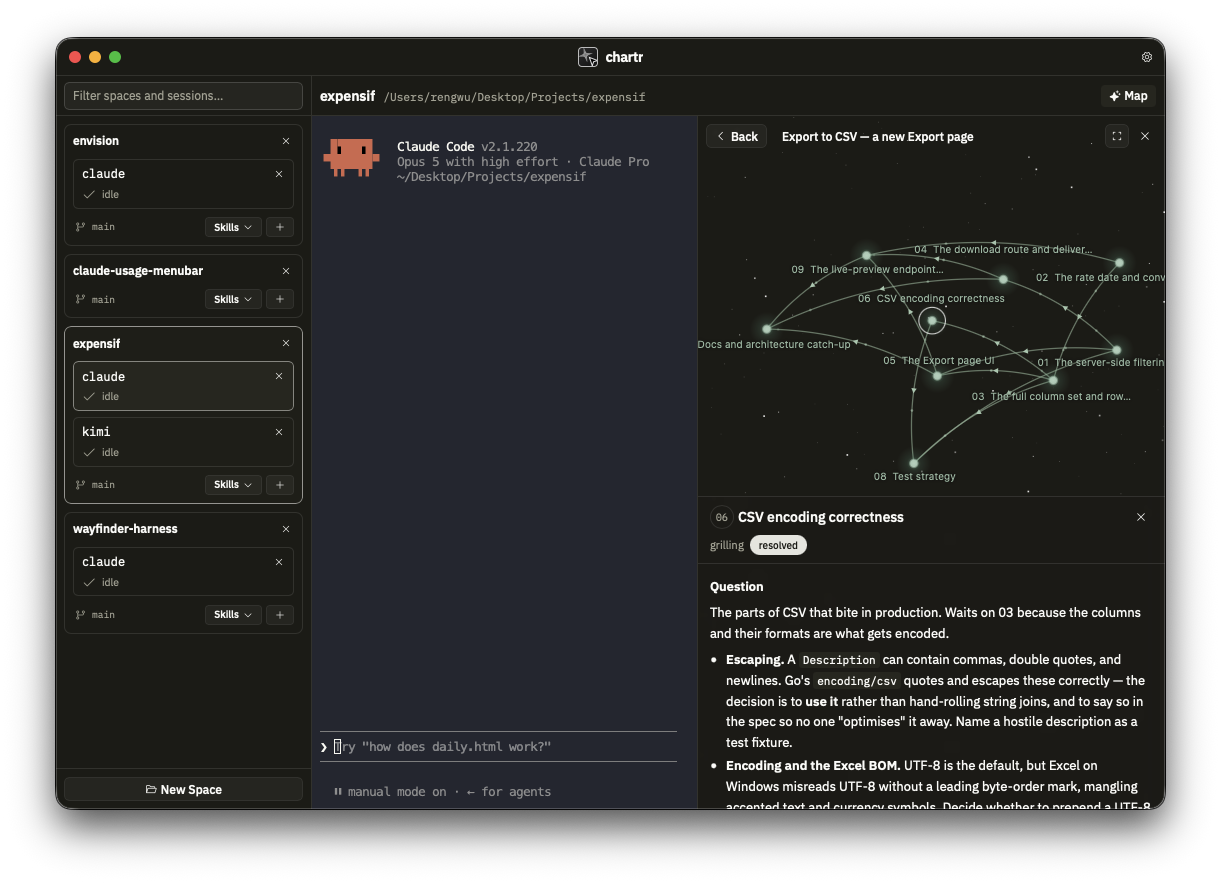This screenshot has height=883, width=1221.
Task: Click manual mode on status line
Action: (397, 792)
